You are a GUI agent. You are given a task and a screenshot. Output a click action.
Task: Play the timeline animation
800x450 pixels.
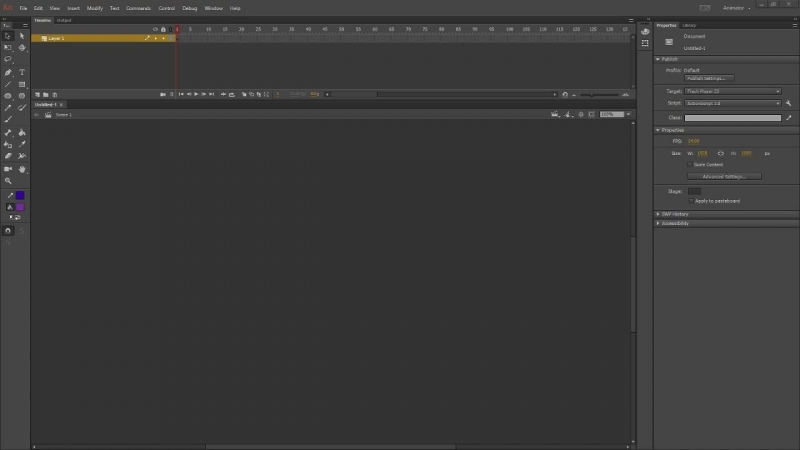click(196, 94)
